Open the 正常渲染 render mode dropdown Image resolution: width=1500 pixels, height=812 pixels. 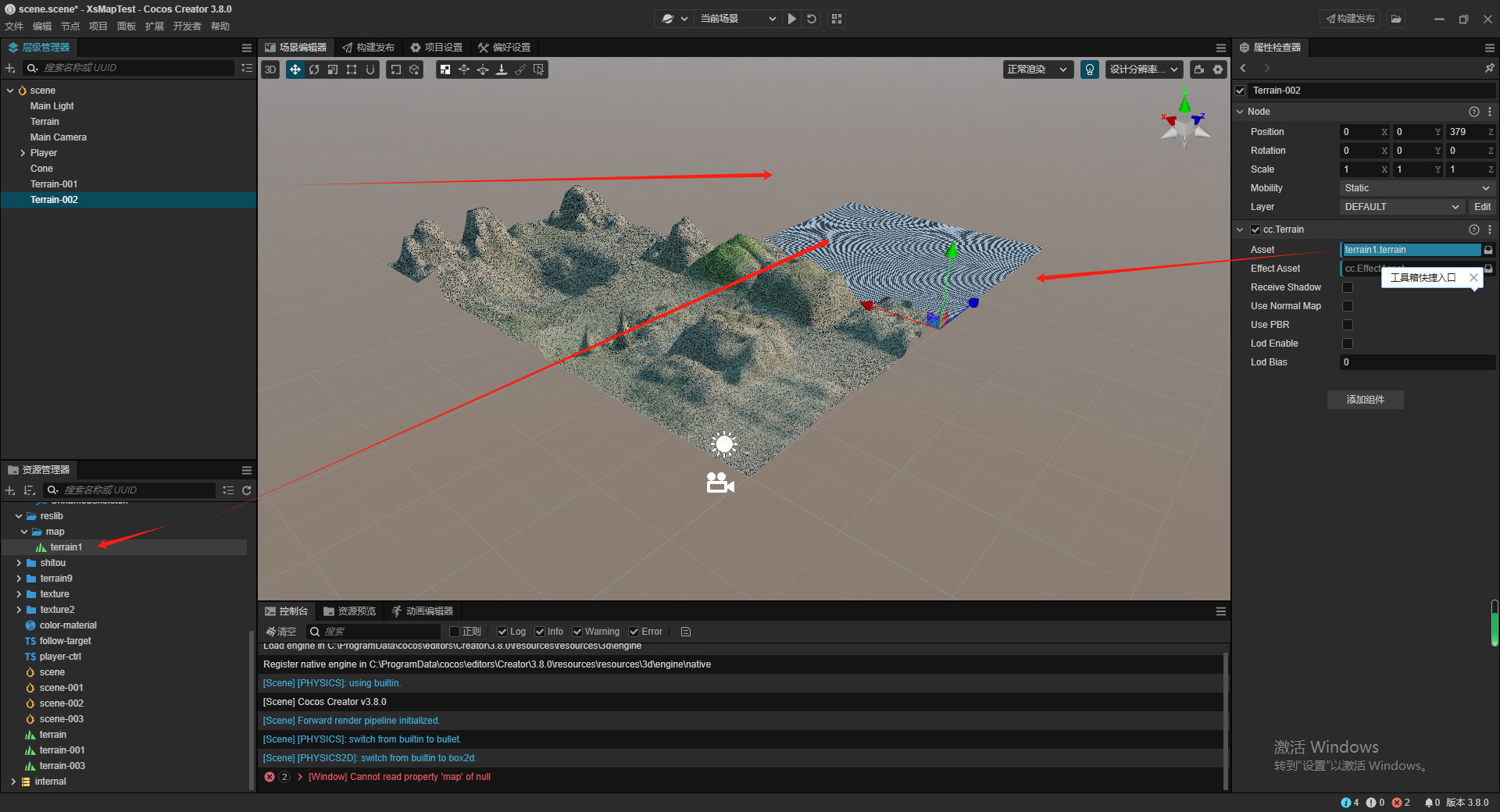(x=1037, y=69)
